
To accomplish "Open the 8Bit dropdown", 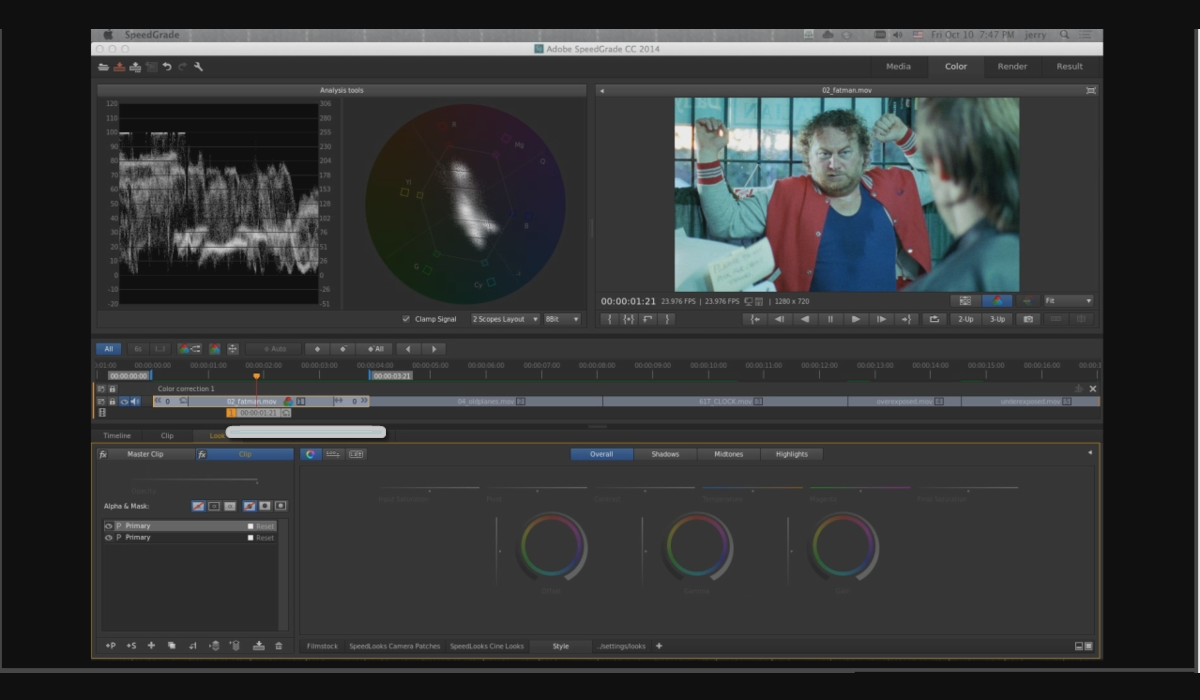I will point(562,319).
